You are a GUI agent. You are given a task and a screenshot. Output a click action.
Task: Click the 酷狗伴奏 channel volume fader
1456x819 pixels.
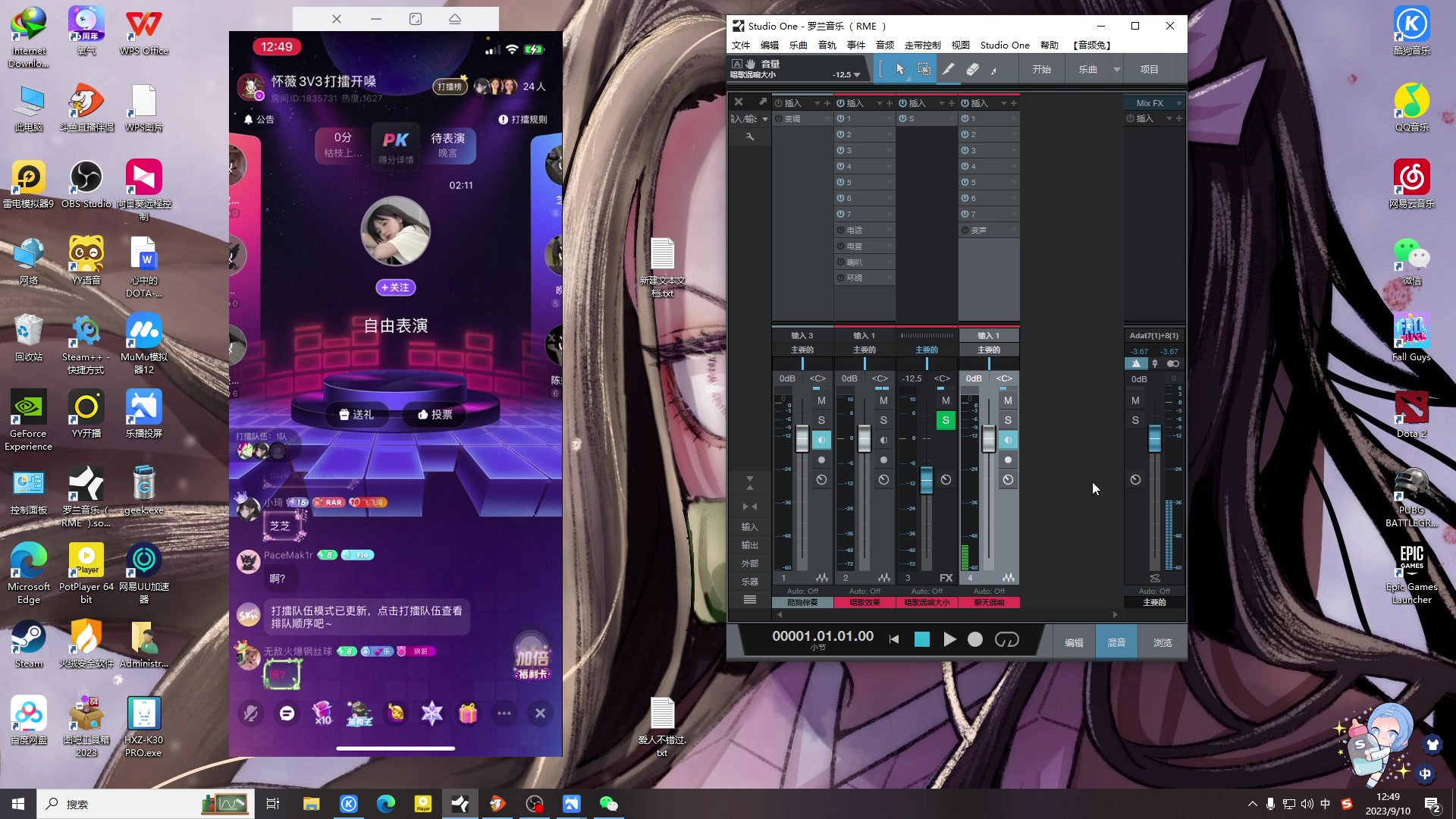(802, 438)
